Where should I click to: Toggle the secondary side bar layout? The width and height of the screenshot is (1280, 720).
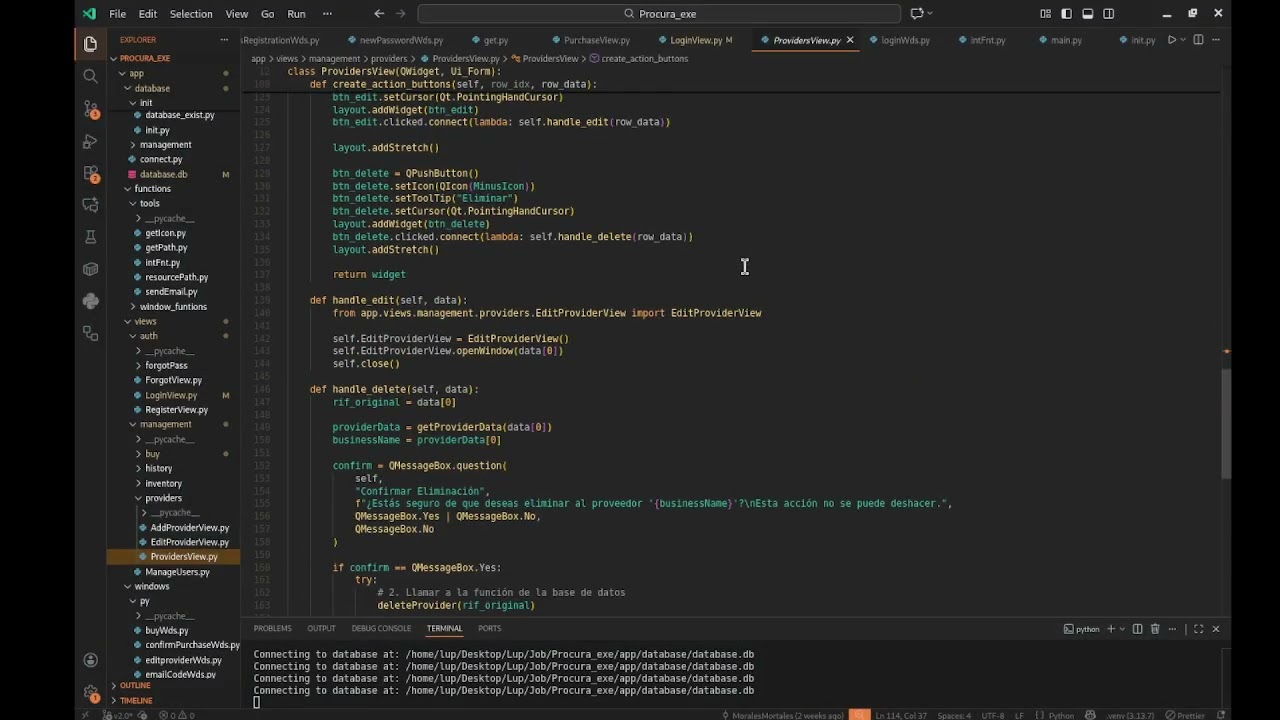(1108, 14)
